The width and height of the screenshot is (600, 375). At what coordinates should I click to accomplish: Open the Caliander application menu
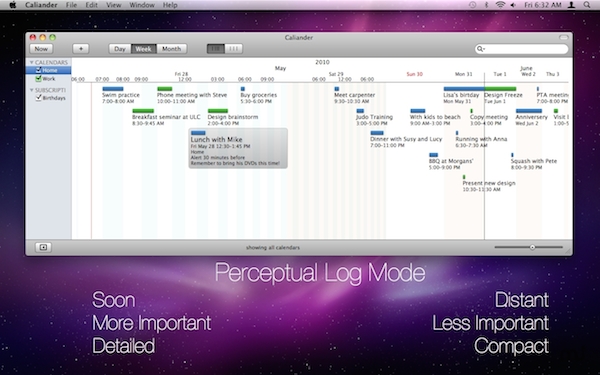click(x=41, y=5)
